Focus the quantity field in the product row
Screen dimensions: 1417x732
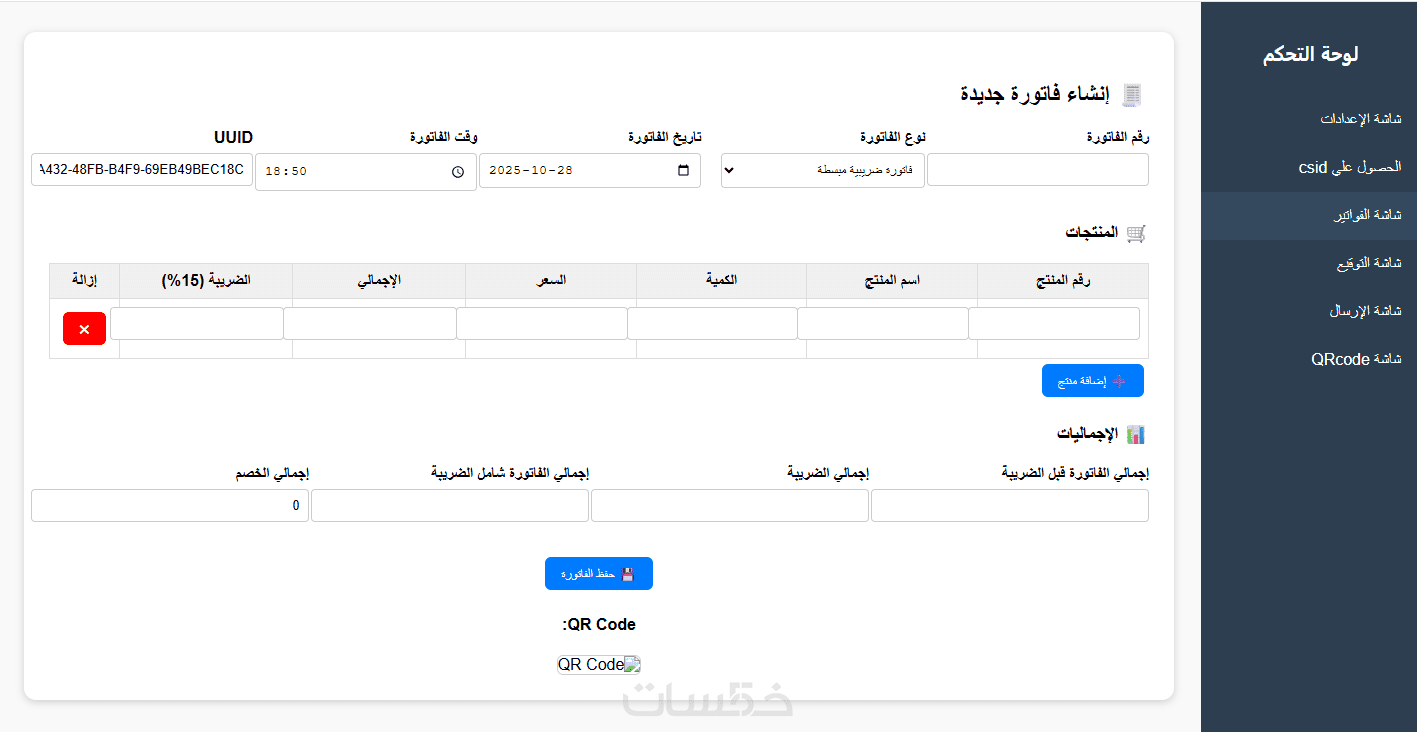coord(713,324)
